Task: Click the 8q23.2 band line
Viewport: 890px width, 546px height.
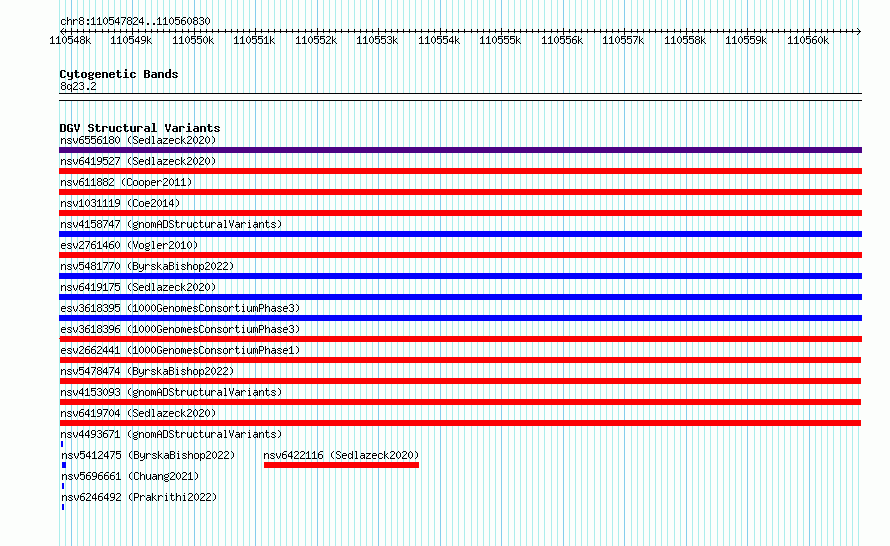Action: click(460, 97)
